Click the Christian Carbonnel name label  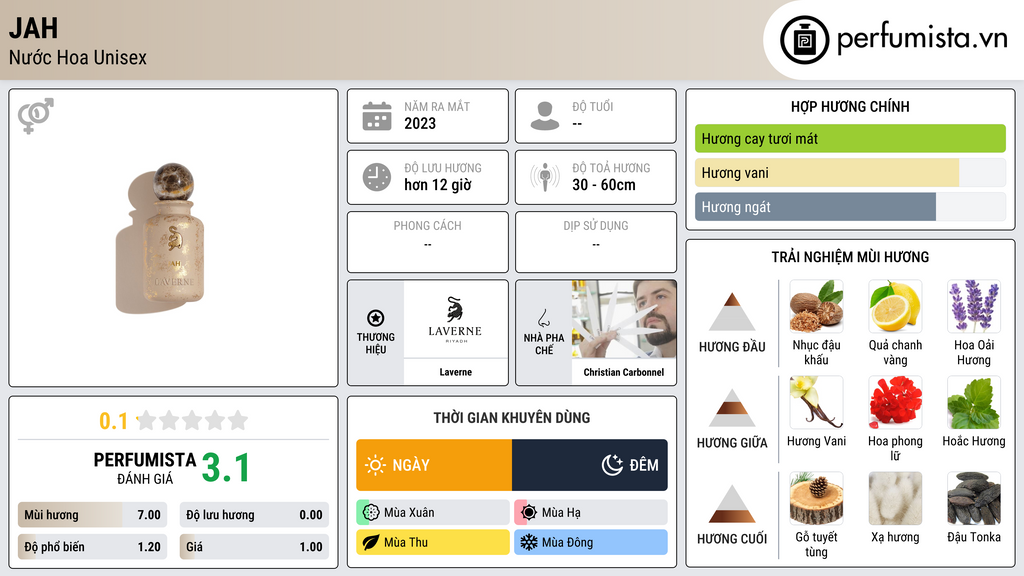(624, 372)
